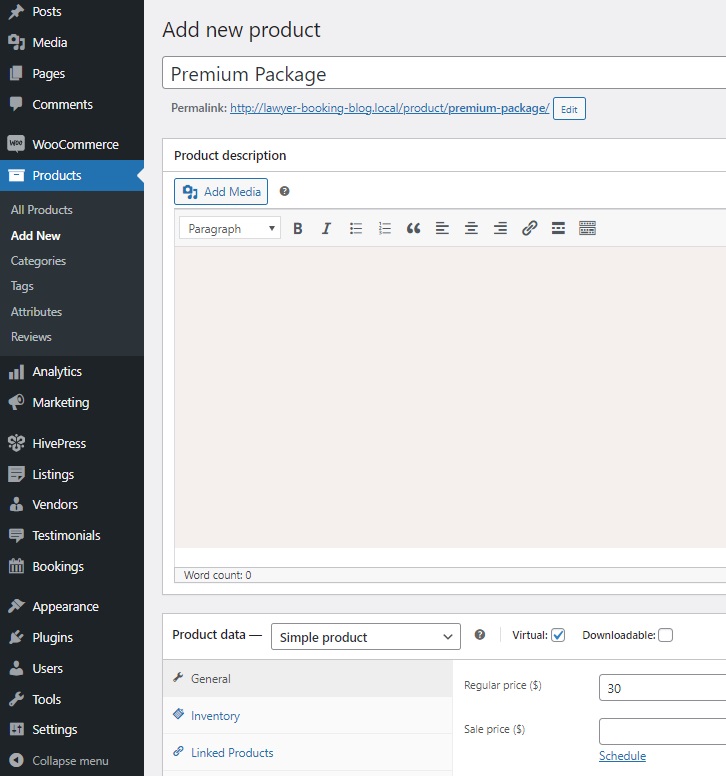The height and width of the screenshot is (776, 726).
Task: Align text left
Action: [442, 229]
